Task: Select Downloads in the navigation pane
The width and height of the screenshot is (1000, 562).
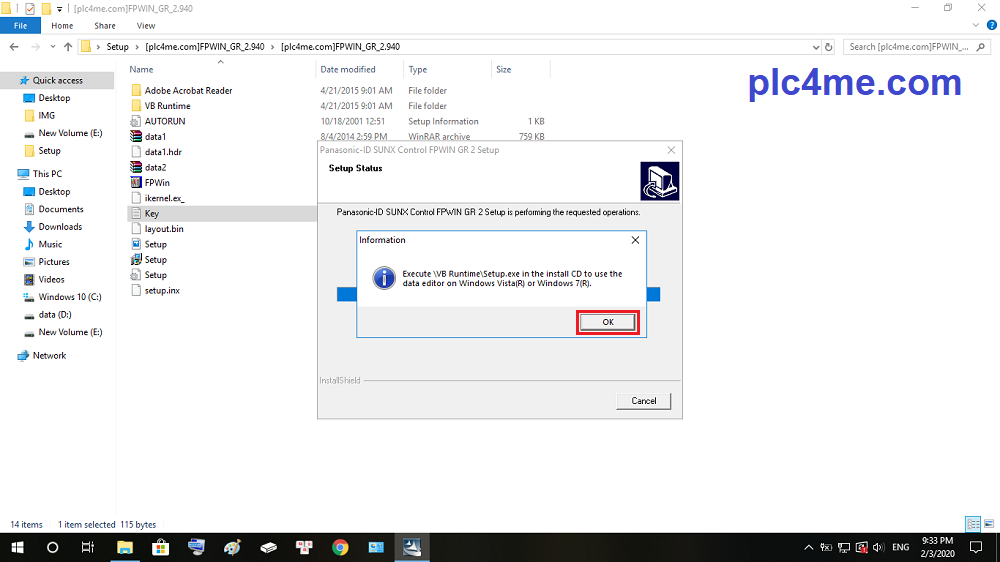Action: click(x=60, y=227)
